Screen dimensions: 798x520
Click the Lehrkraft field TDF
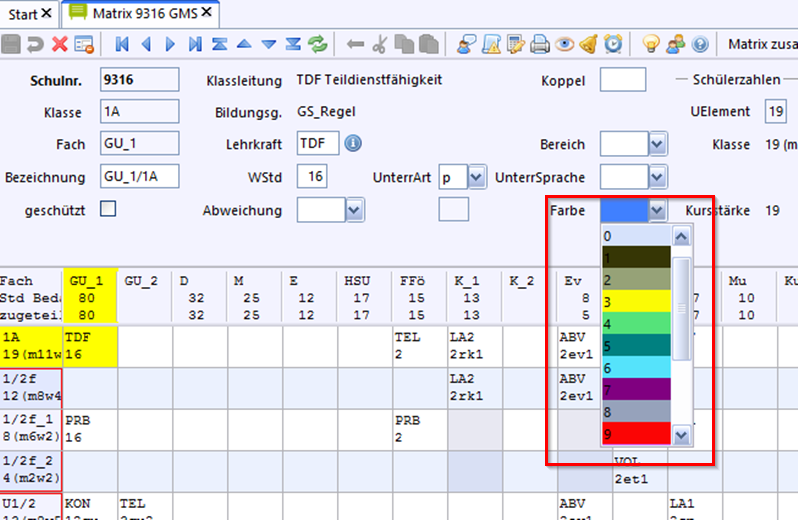(x=318, y=143)
